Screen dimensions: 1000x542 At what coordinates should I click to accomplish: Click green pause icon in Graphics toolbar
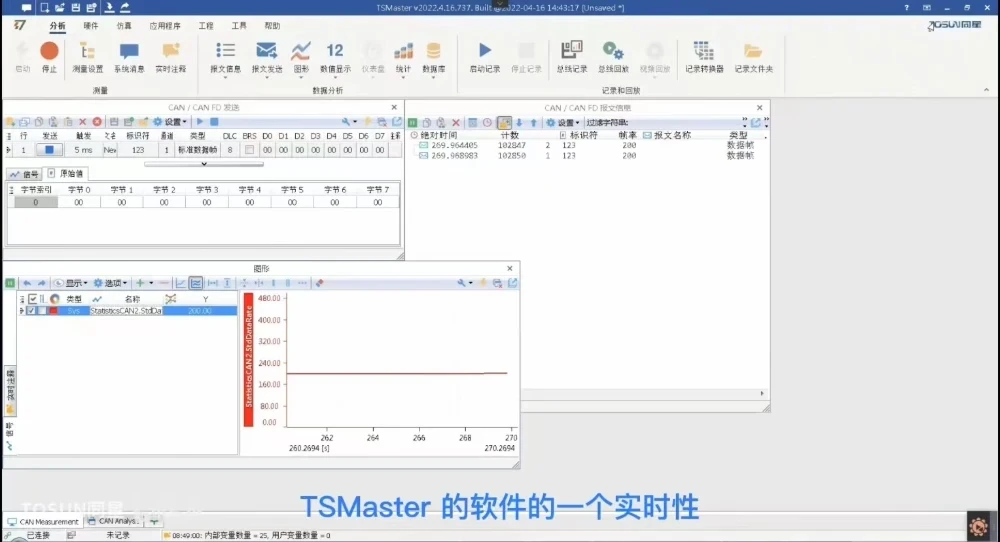[10, 283]
